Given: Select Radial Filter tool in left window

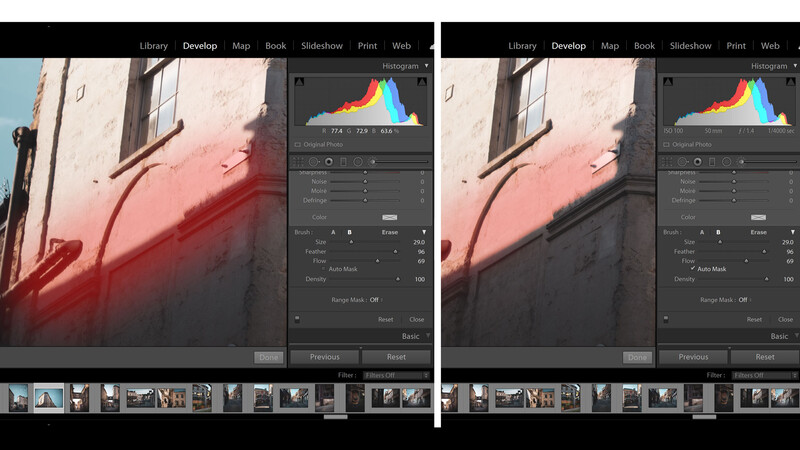Looking at the screenshot, I should pyautogui.click(x=358, y=162).
